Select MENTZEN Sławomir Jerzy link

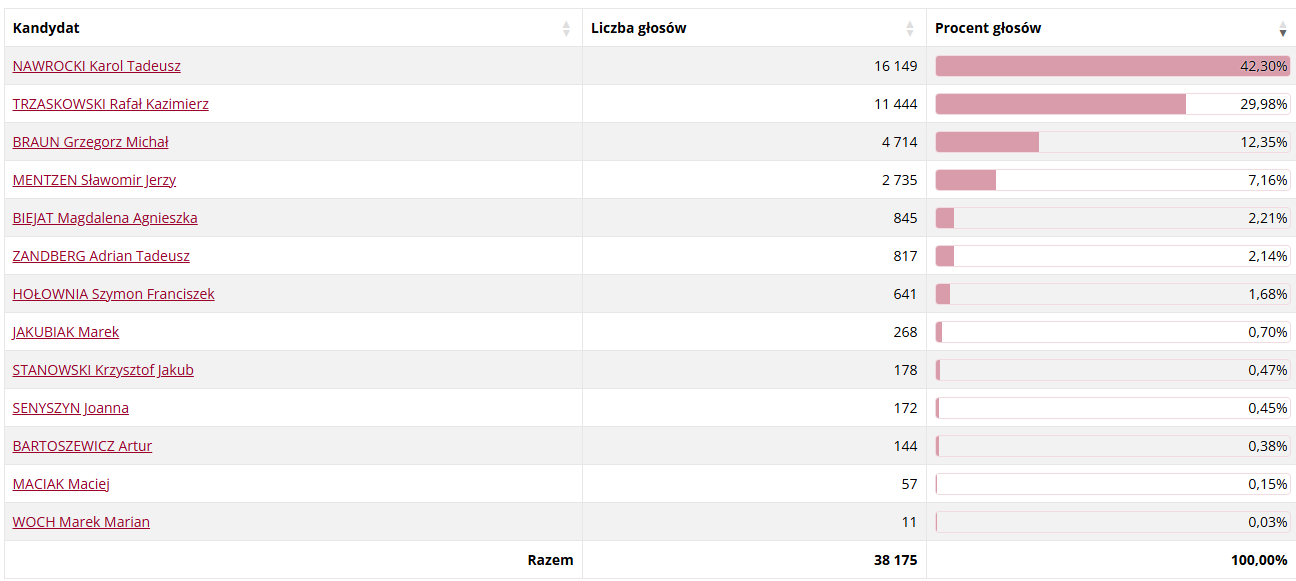(x=95, y=180)
